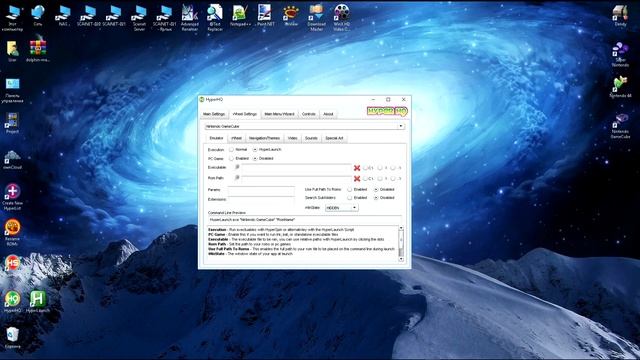The height and width of the screenshot is (360, 640).
Task: Click the help text scrollbar up arrow
Action: pyautogui.click(x=401, y=228)
